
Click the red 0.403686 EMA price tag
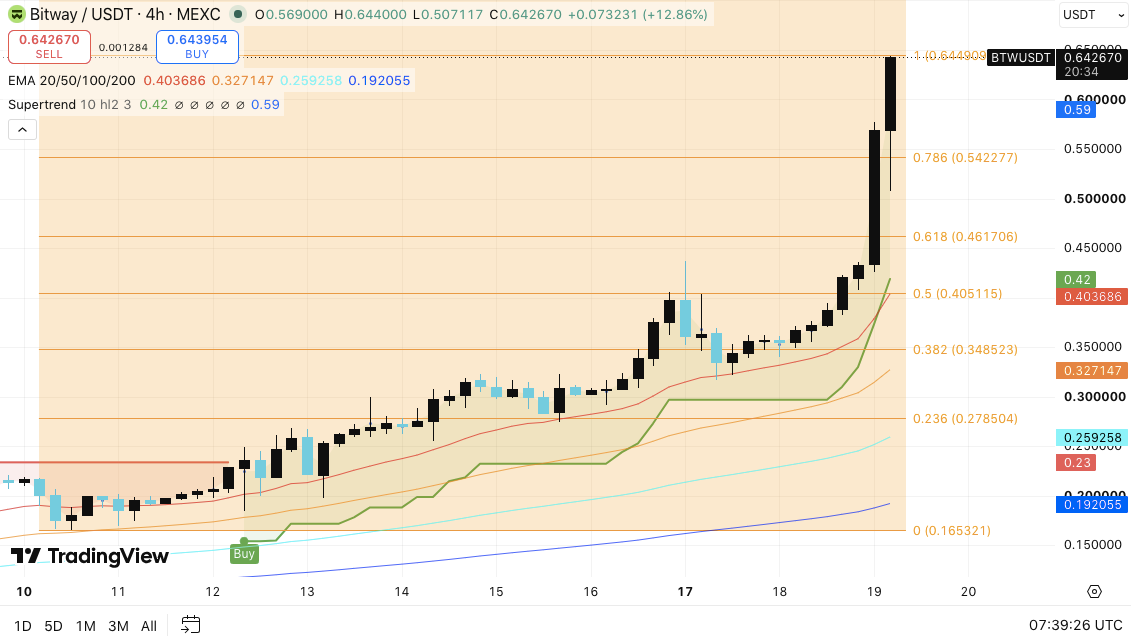[1092, 296]
